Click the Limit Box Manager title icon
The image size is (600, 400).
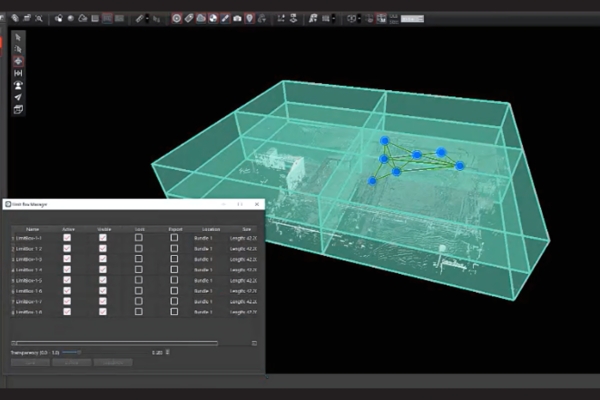point(8,204)
